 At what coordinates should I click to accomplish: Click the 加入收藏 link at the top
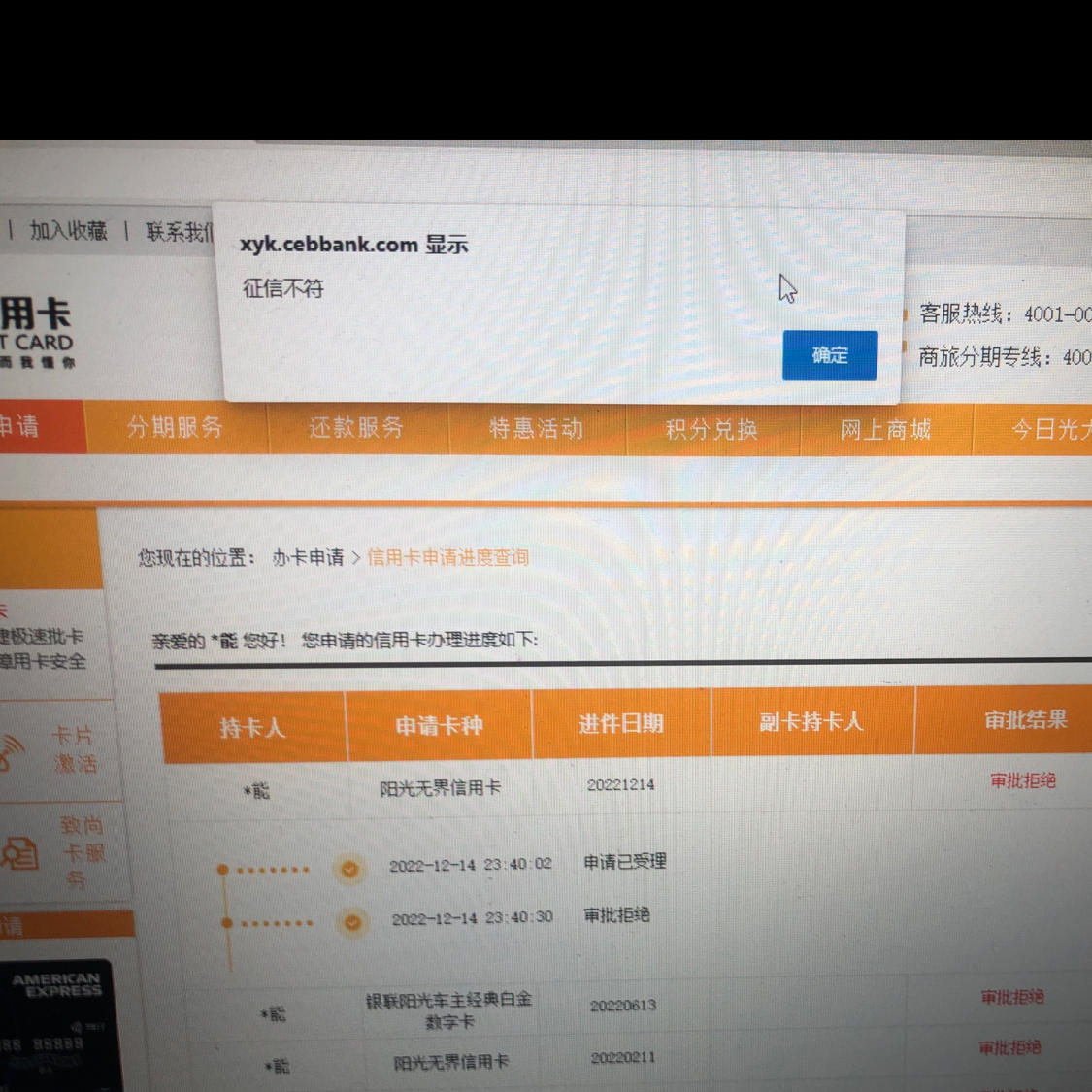point(68,230)
